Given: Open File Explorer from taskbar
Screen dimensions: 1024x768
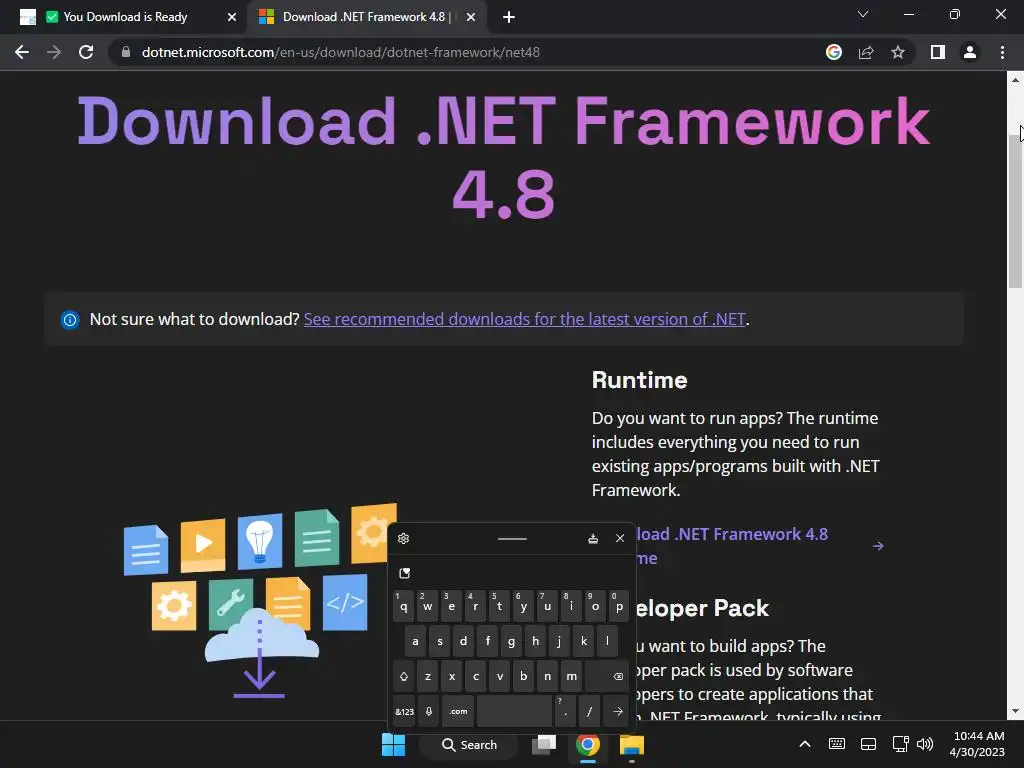Looking at the screenshot, I should (632, 745).
